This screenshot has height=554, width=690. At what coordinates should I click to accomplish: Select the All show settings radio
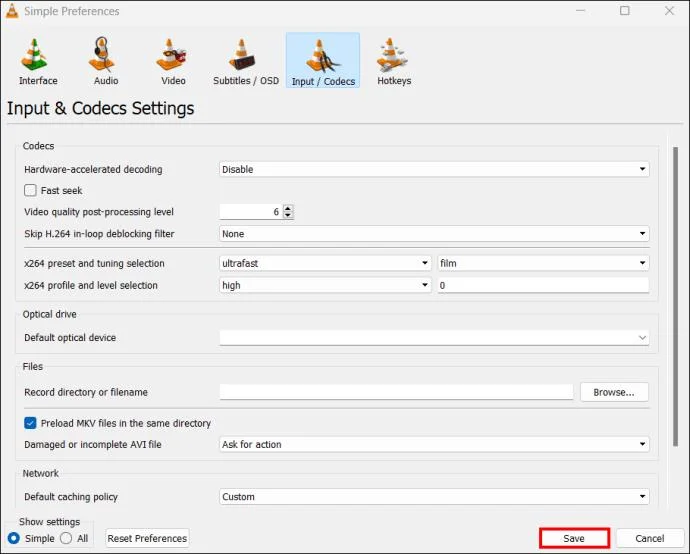[66, 538]
